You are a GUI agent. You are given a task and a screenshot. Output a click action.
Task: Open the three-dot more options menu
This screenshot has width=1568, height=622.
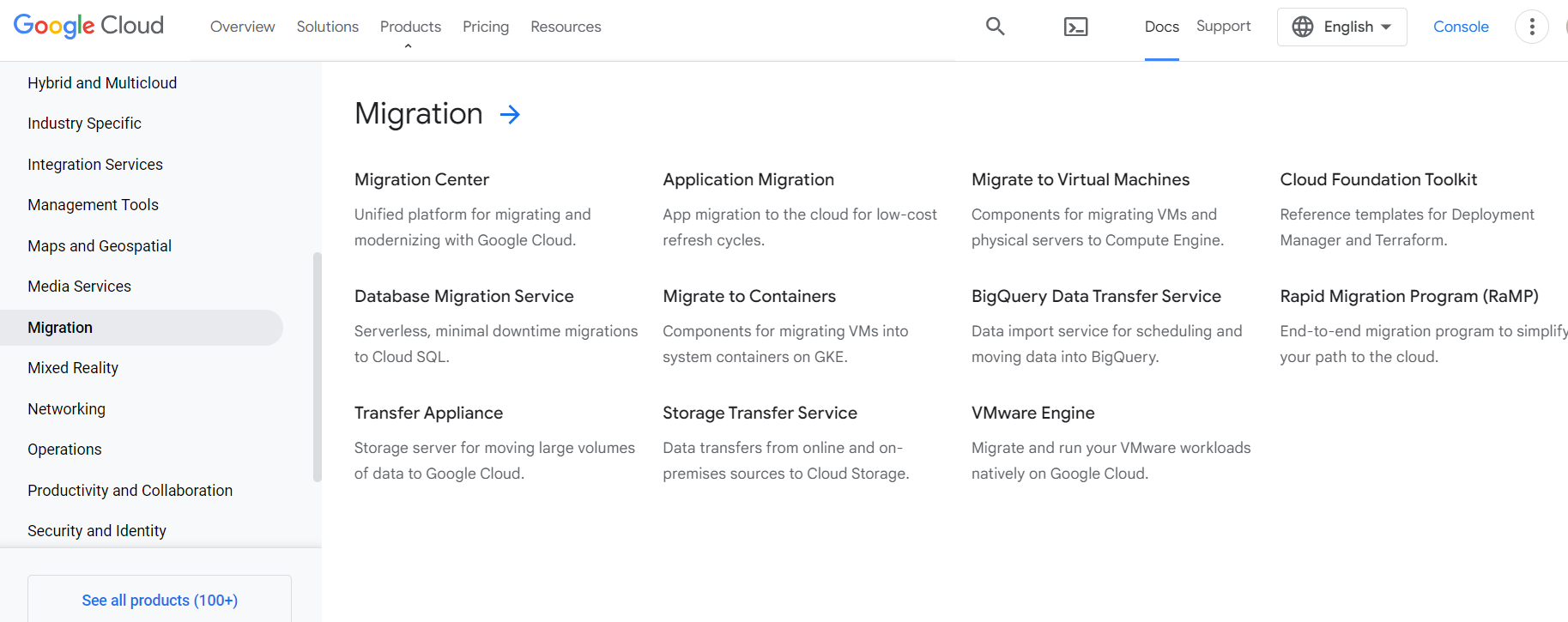pos(1531,27)
